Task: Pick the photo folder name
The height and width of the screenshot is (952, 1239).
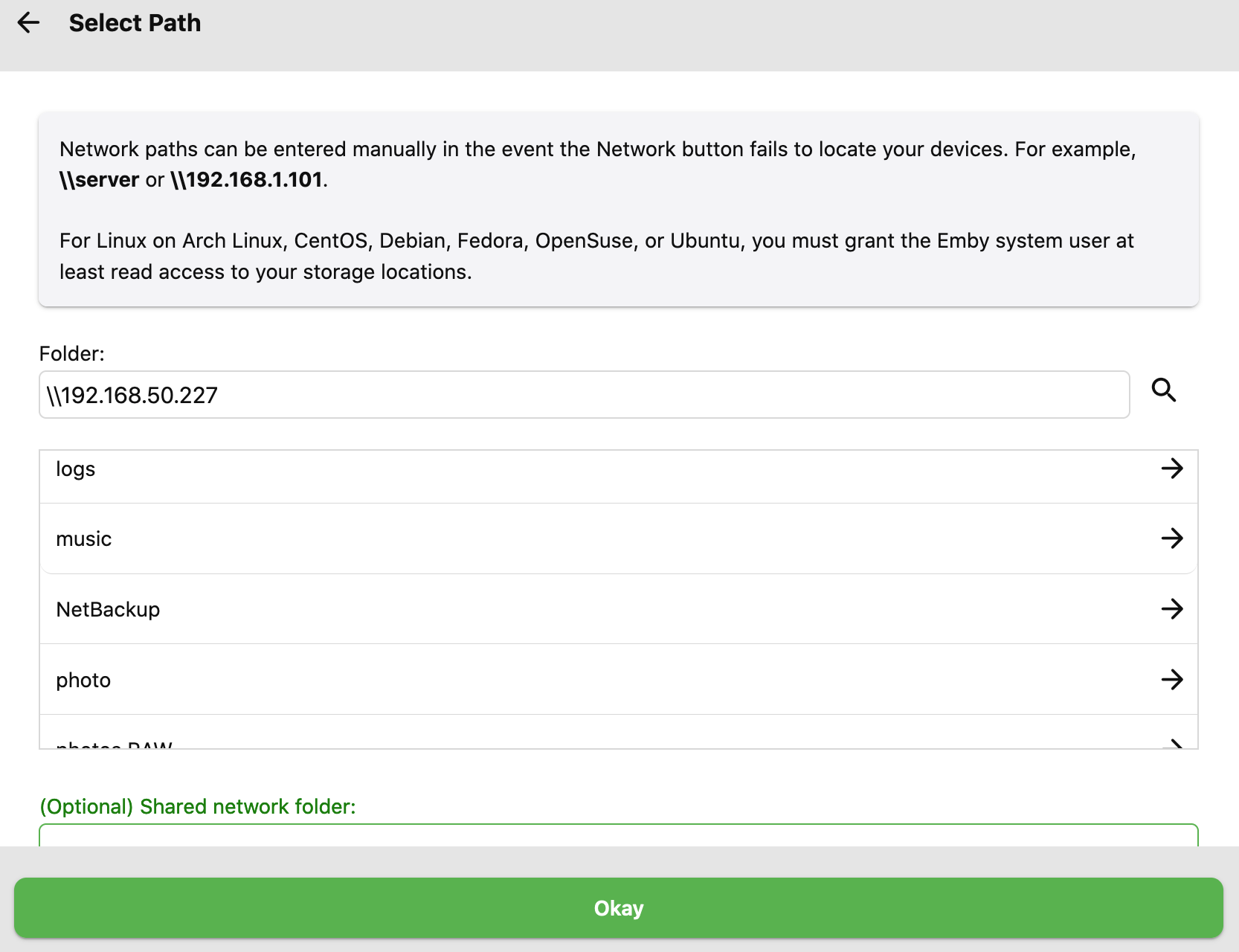Action: [83, 681]
